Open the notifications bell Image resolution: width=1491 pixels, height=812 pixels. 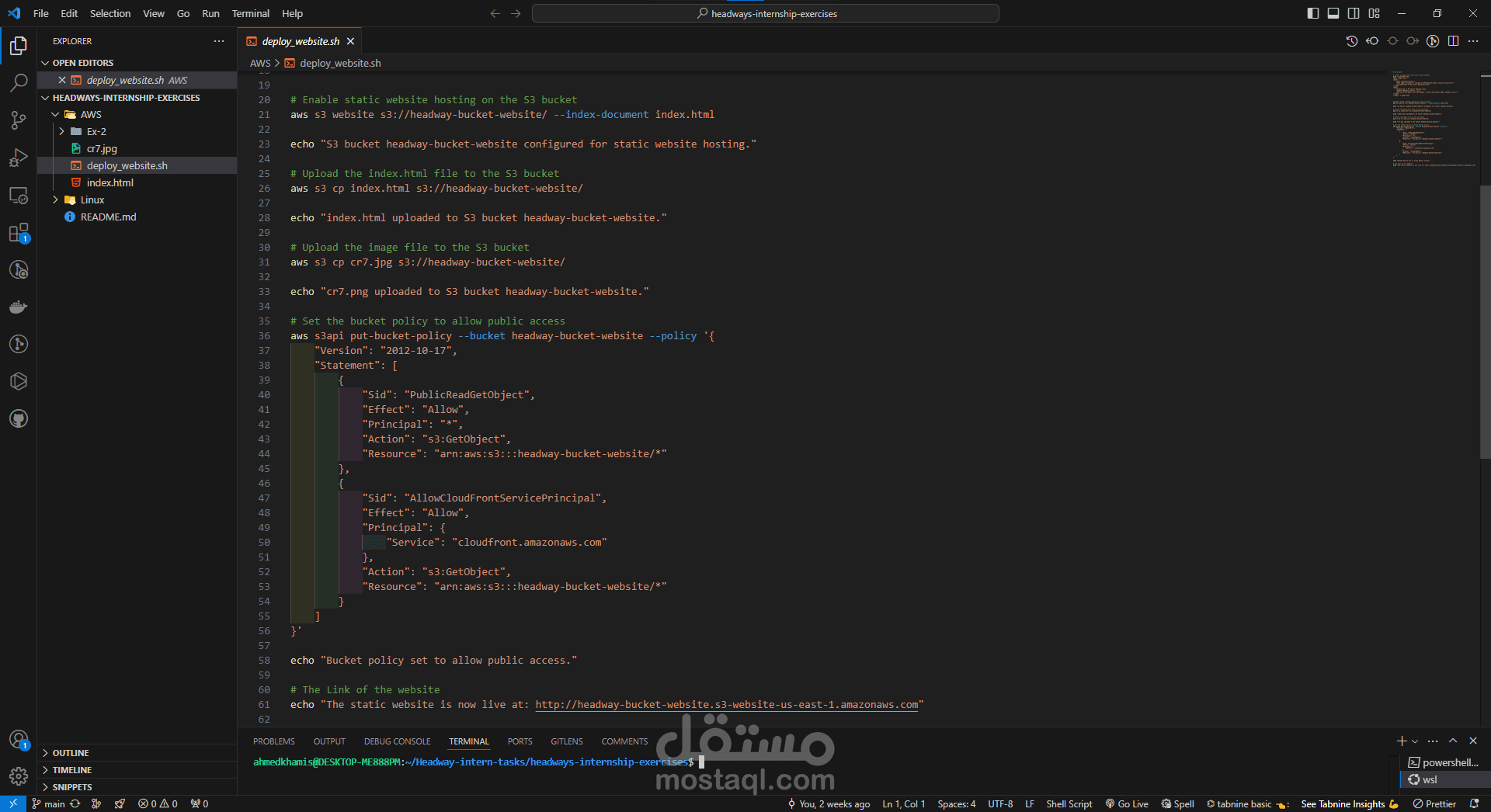(x=1474, y=803)
